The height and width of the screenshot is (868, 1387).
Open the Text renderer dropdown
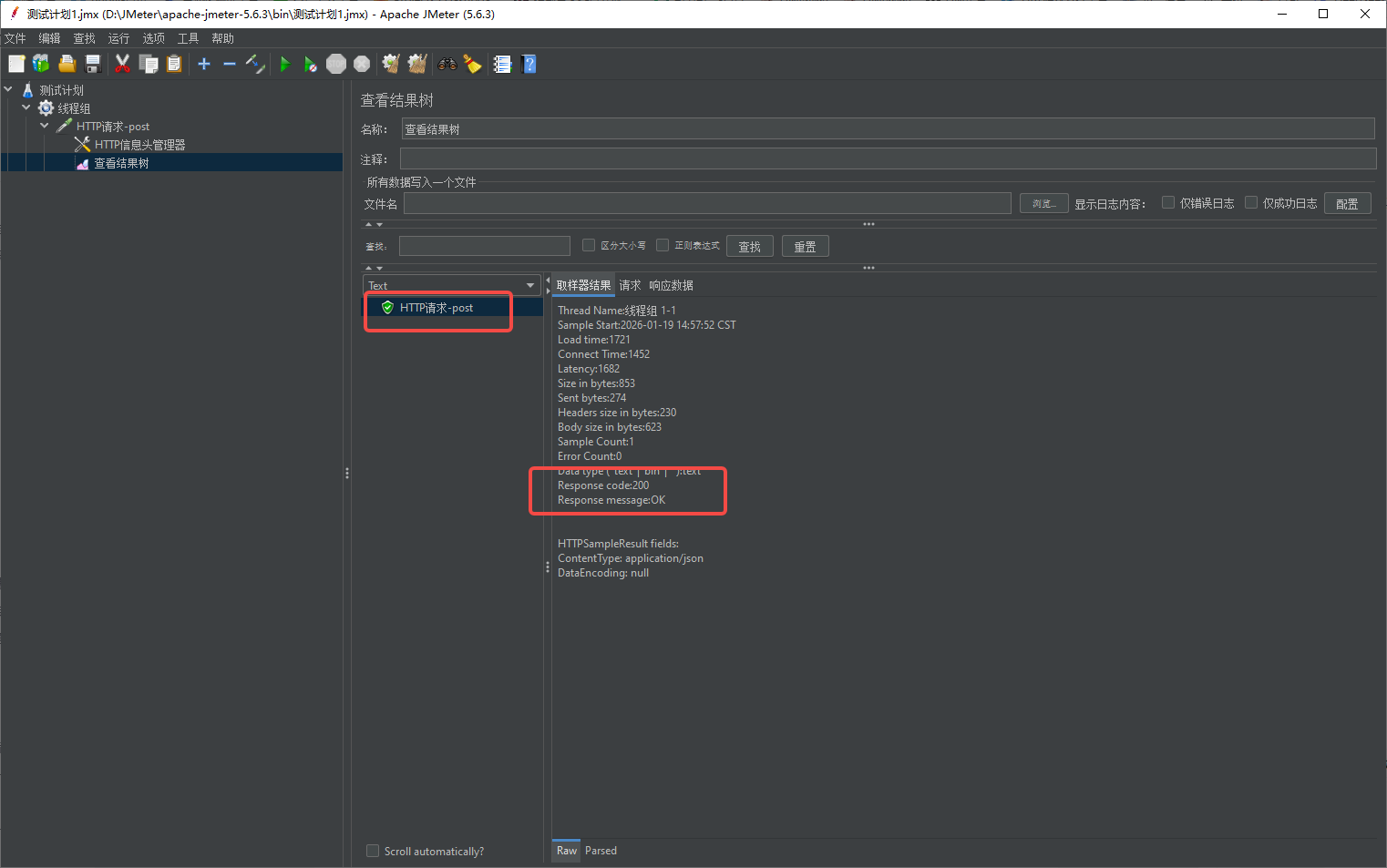pyautogui.click(x=452, y=285)
